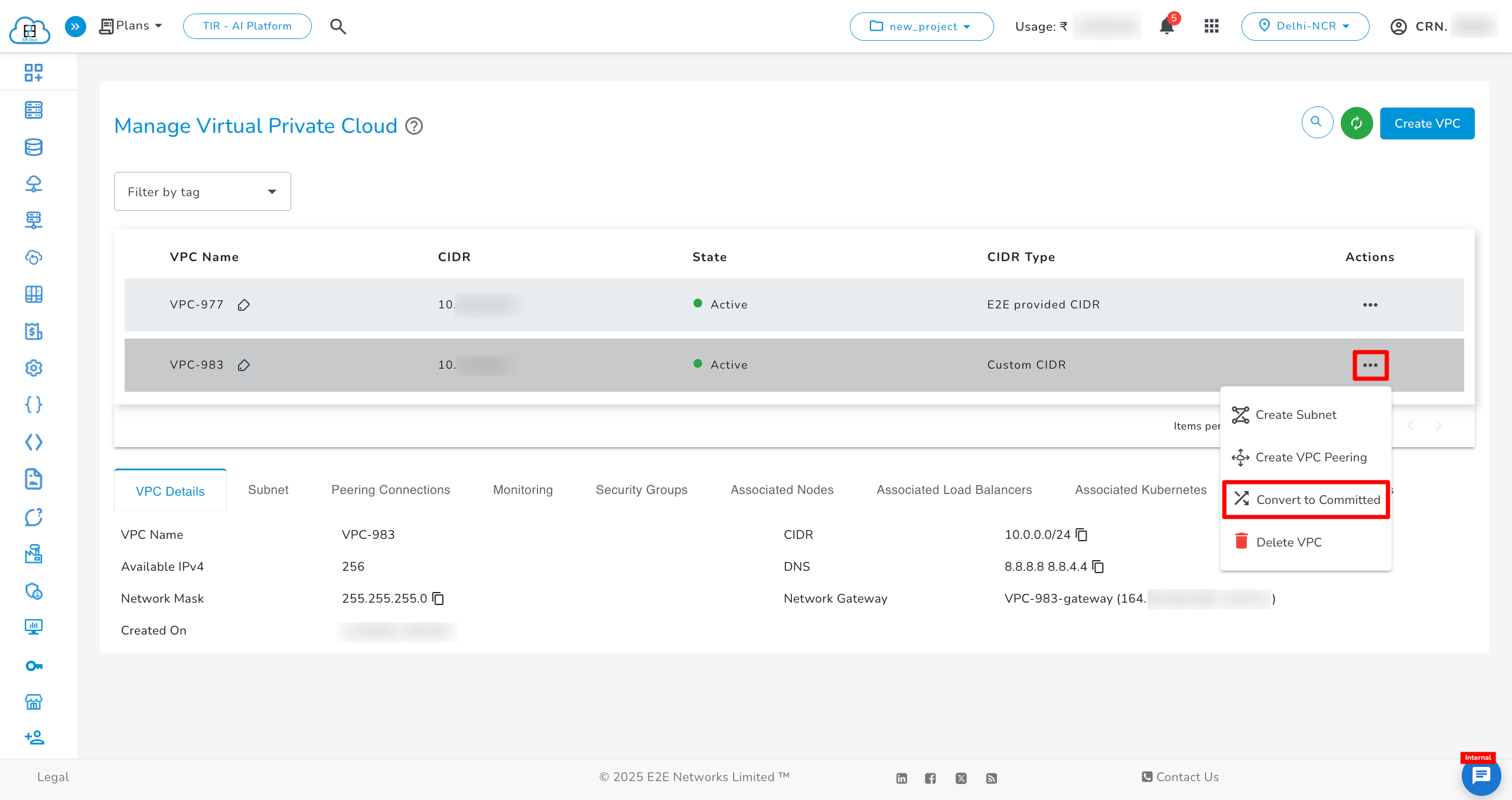Copy the Network Mask 255.255.255.0 value
Viewport: 1512px width, 800px height.
pyautogui.click(x=438, y=599)
